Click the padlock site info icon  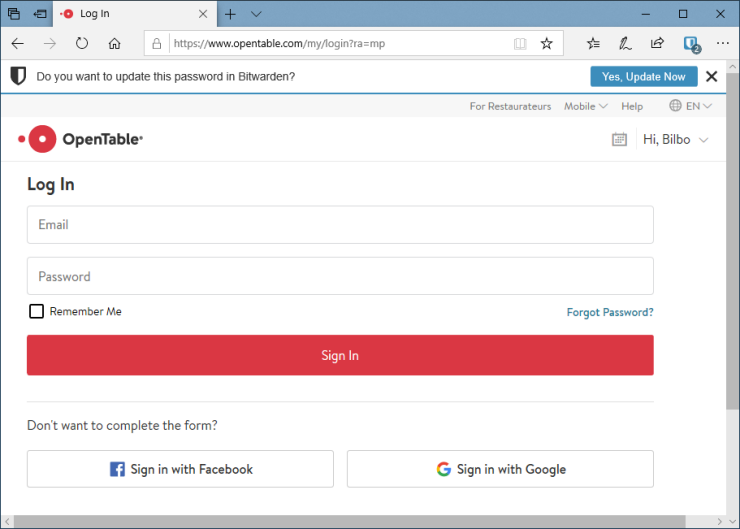tap(157, 43)
